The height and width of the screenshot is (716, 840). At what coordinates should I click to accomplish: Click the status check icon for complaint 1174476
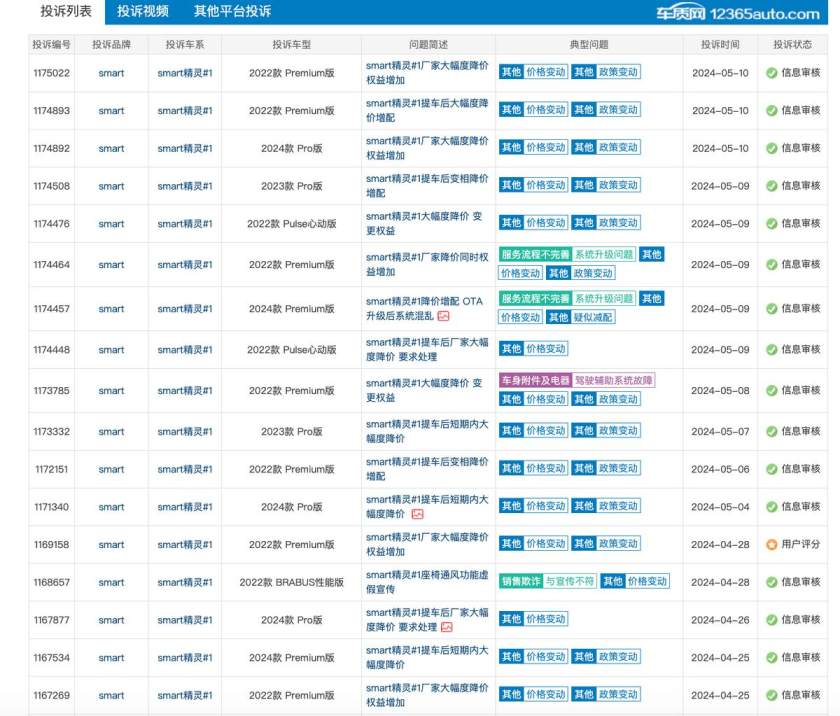click(771, 223)
